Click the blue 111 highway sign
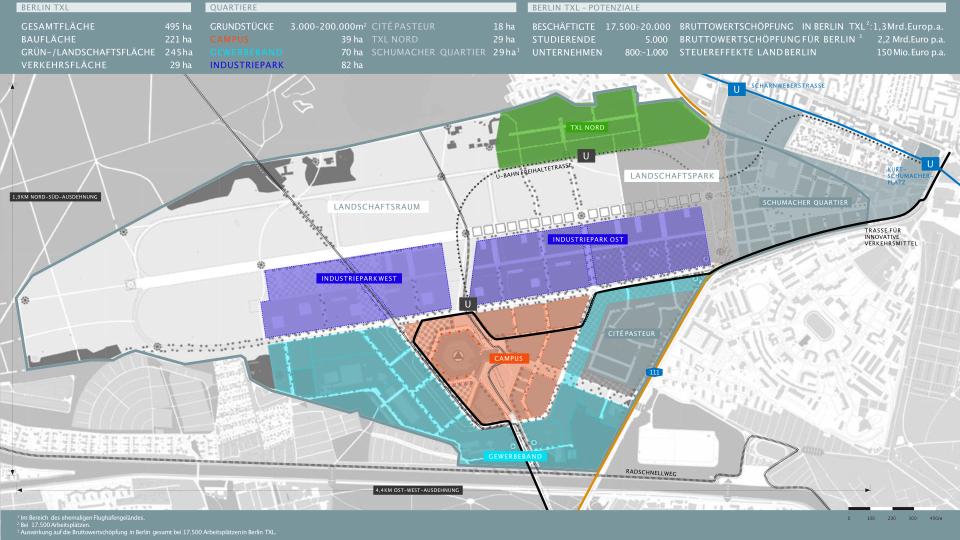 pyautogui.click(x=655, y=372)
